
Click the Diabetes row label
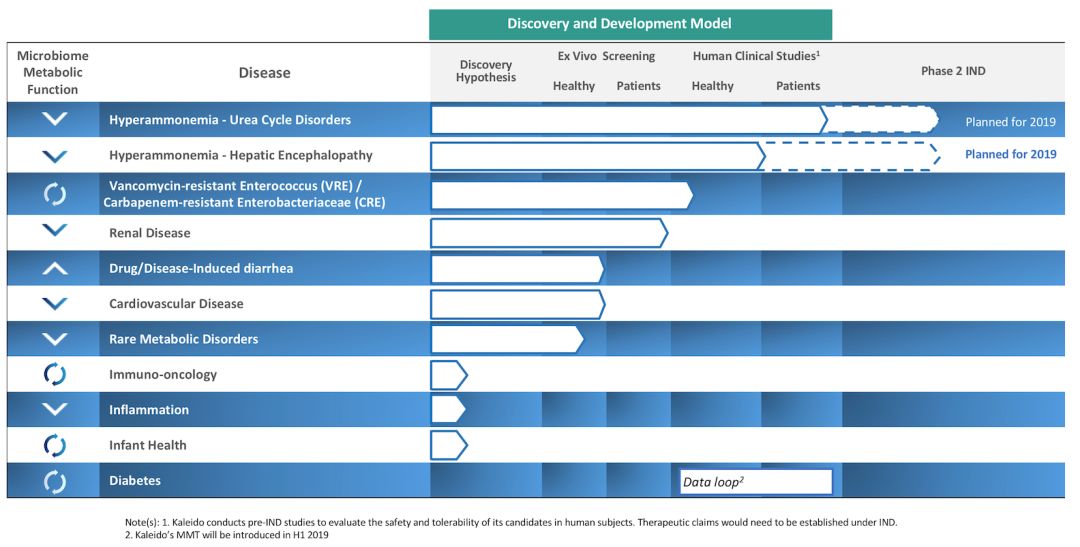[135, 481]
